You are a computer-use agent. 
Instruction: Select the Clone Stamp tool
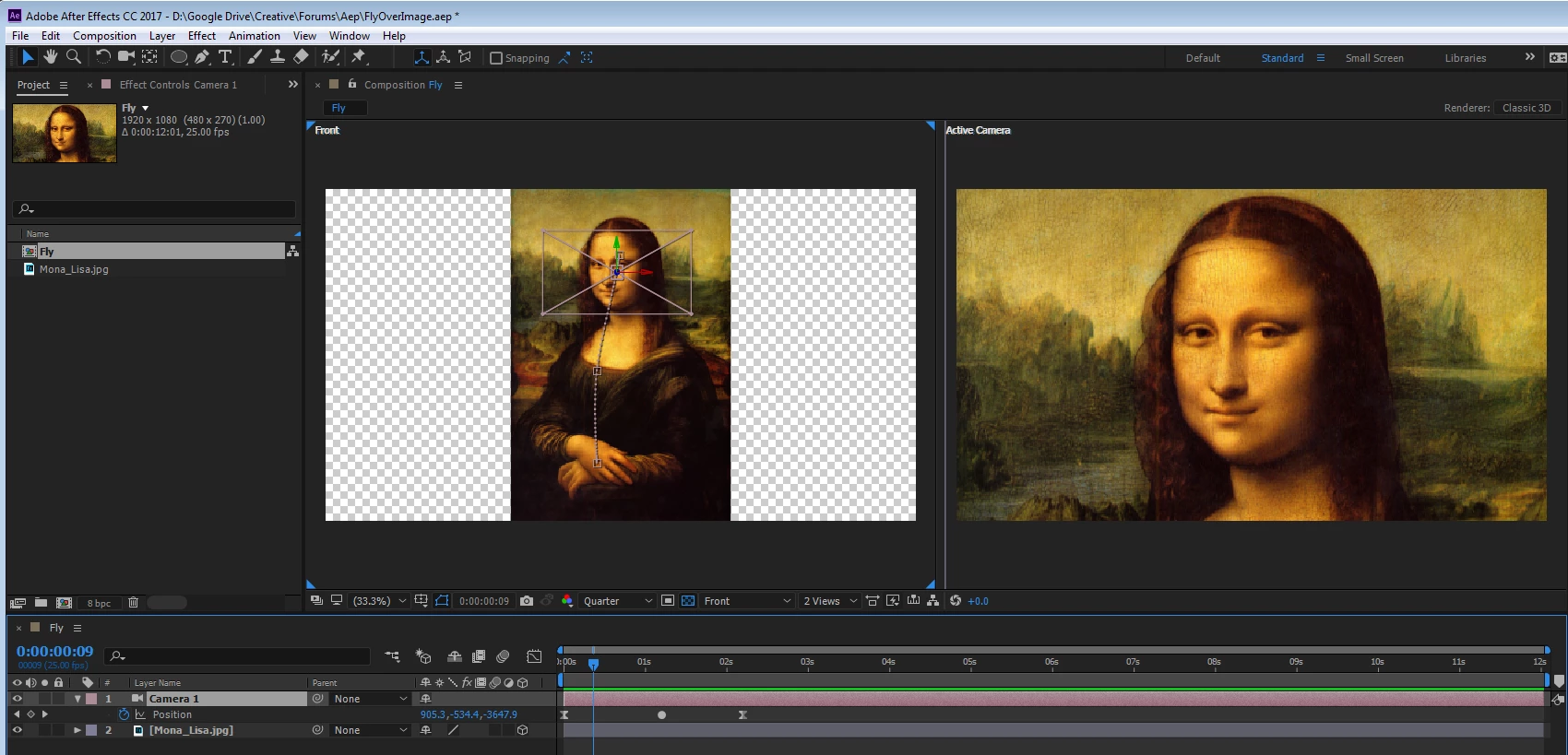point(277,57)
